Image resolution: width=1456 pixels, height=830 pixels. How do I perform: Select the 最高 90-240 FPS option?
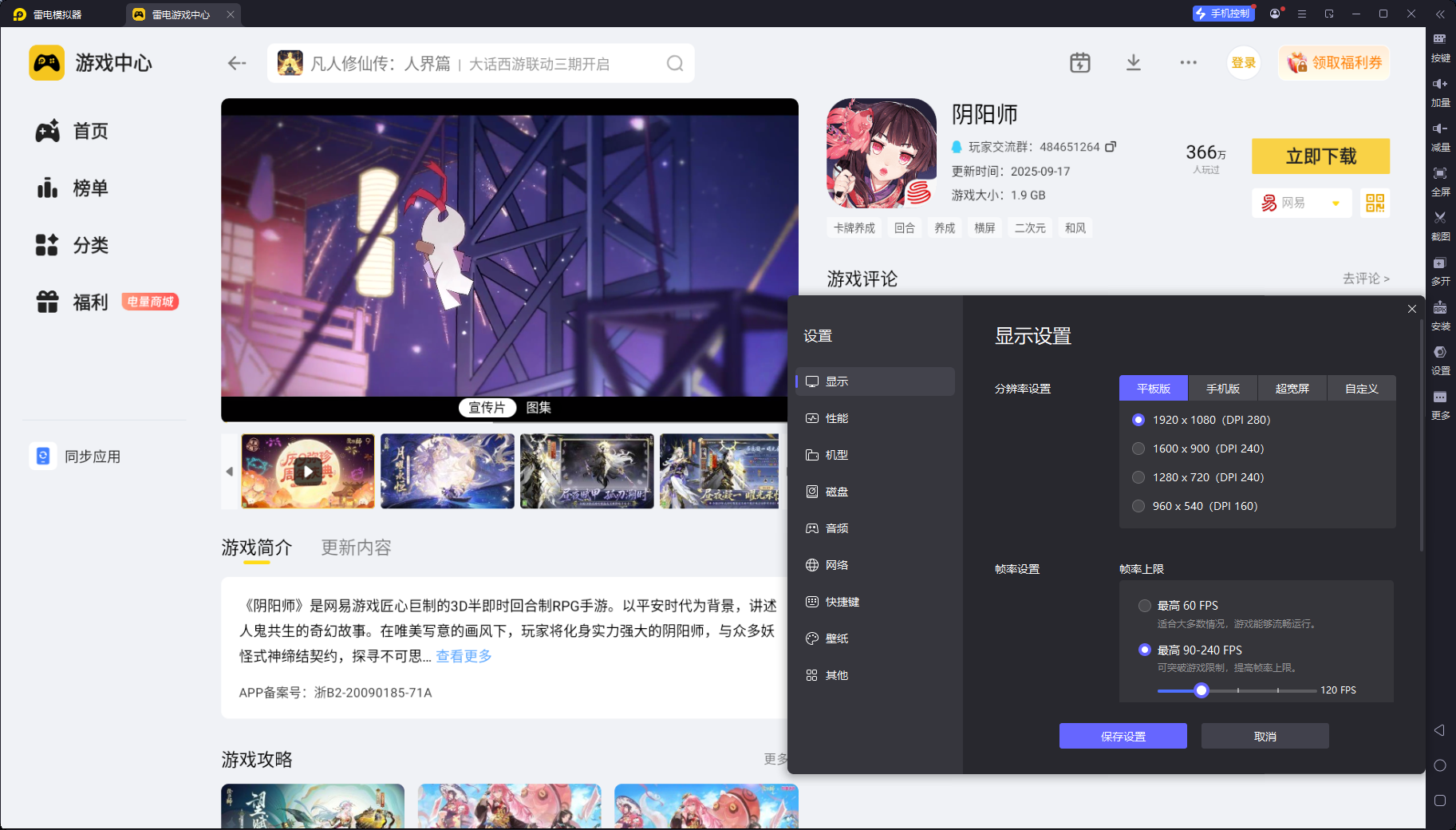click(1145, 650)
